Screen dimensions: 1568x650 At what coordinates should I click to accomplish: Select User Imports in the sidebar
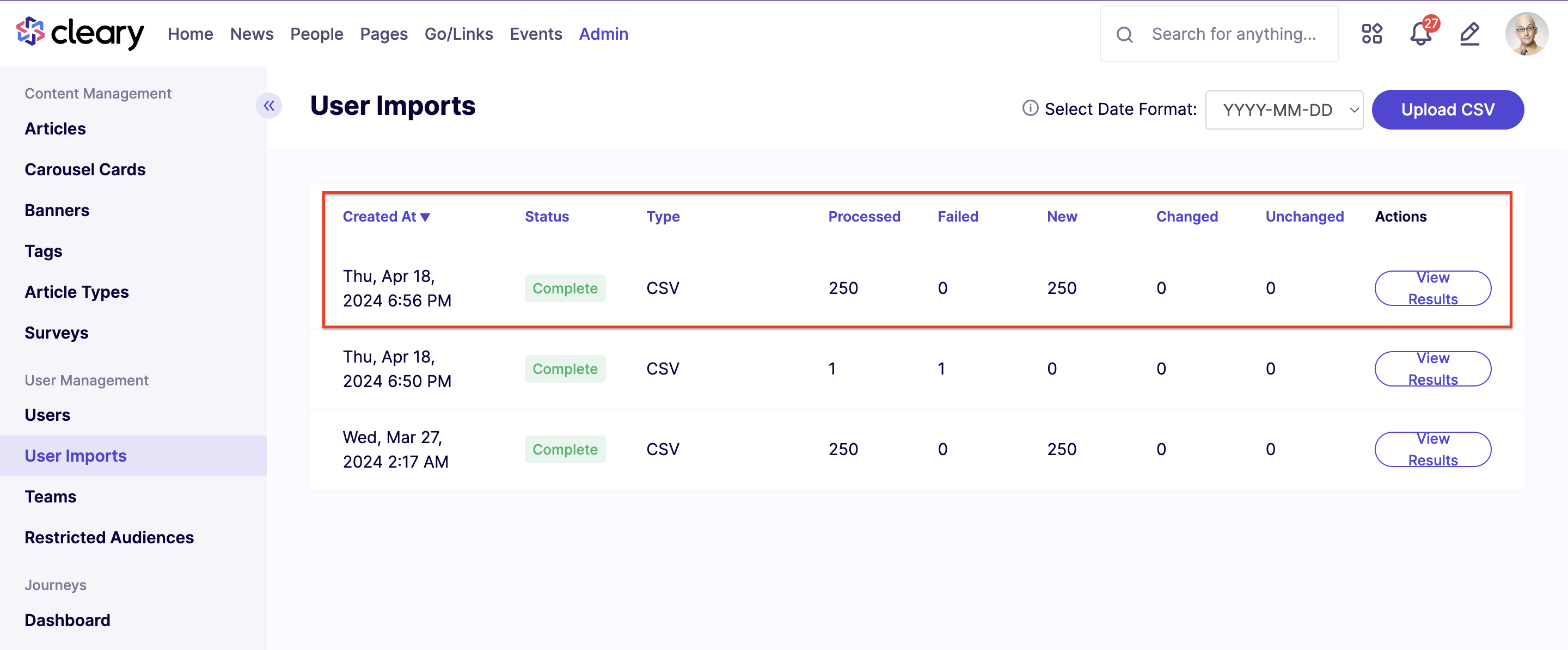133,456
